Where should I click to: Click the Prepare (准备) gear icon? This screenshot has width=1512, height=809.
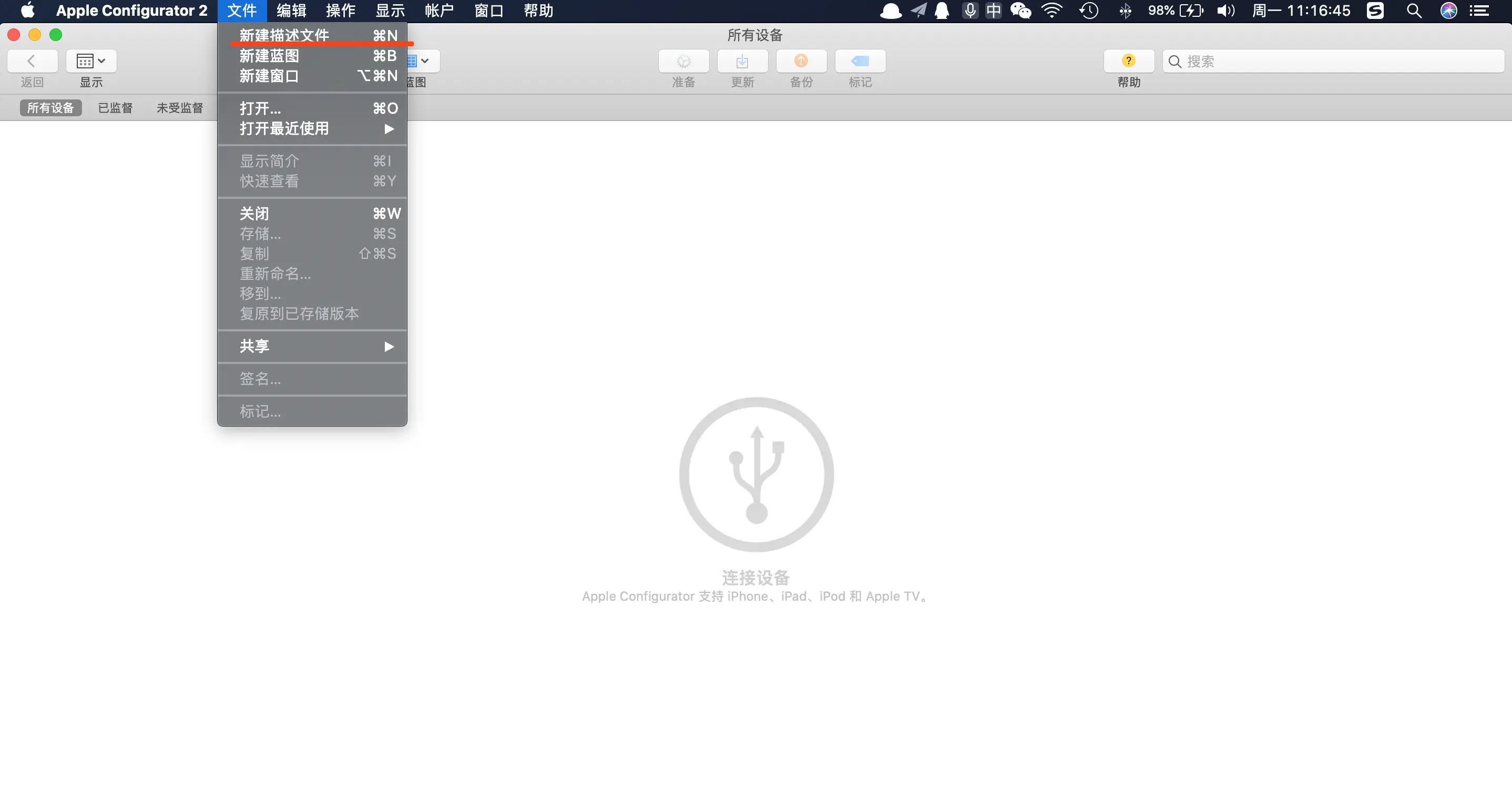click(x=683, y=61)
